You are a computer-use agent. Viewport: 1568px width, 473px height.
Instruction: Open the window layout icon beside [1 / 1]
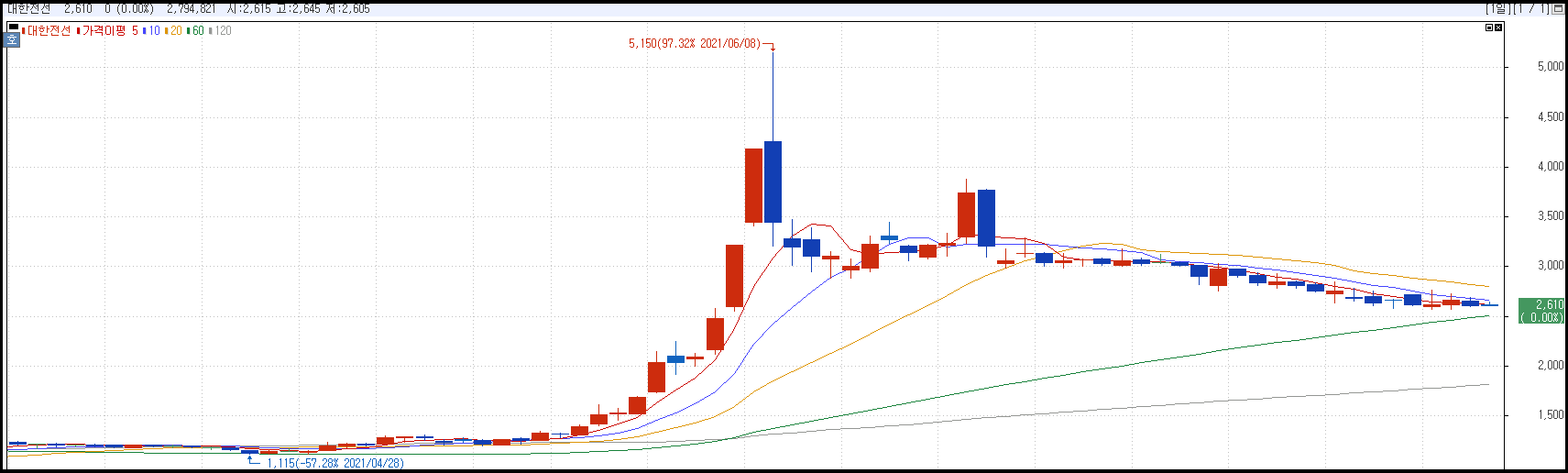tap(1558, 8)
